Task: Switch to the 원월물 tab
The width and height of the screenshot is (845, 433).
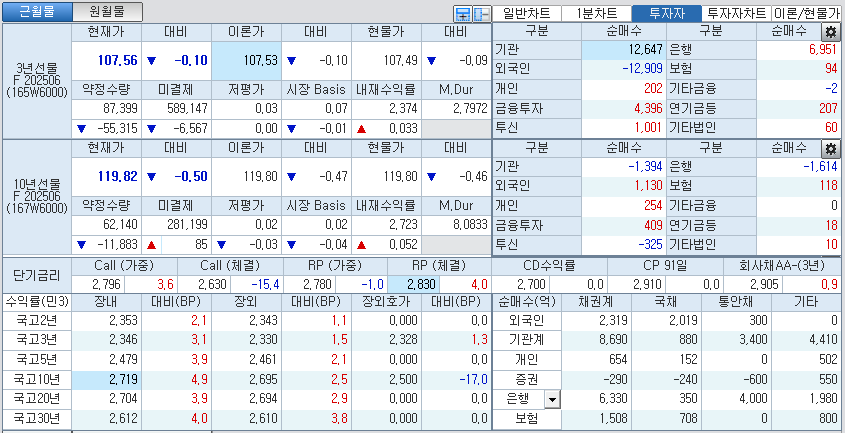Action: click(107, 12)
